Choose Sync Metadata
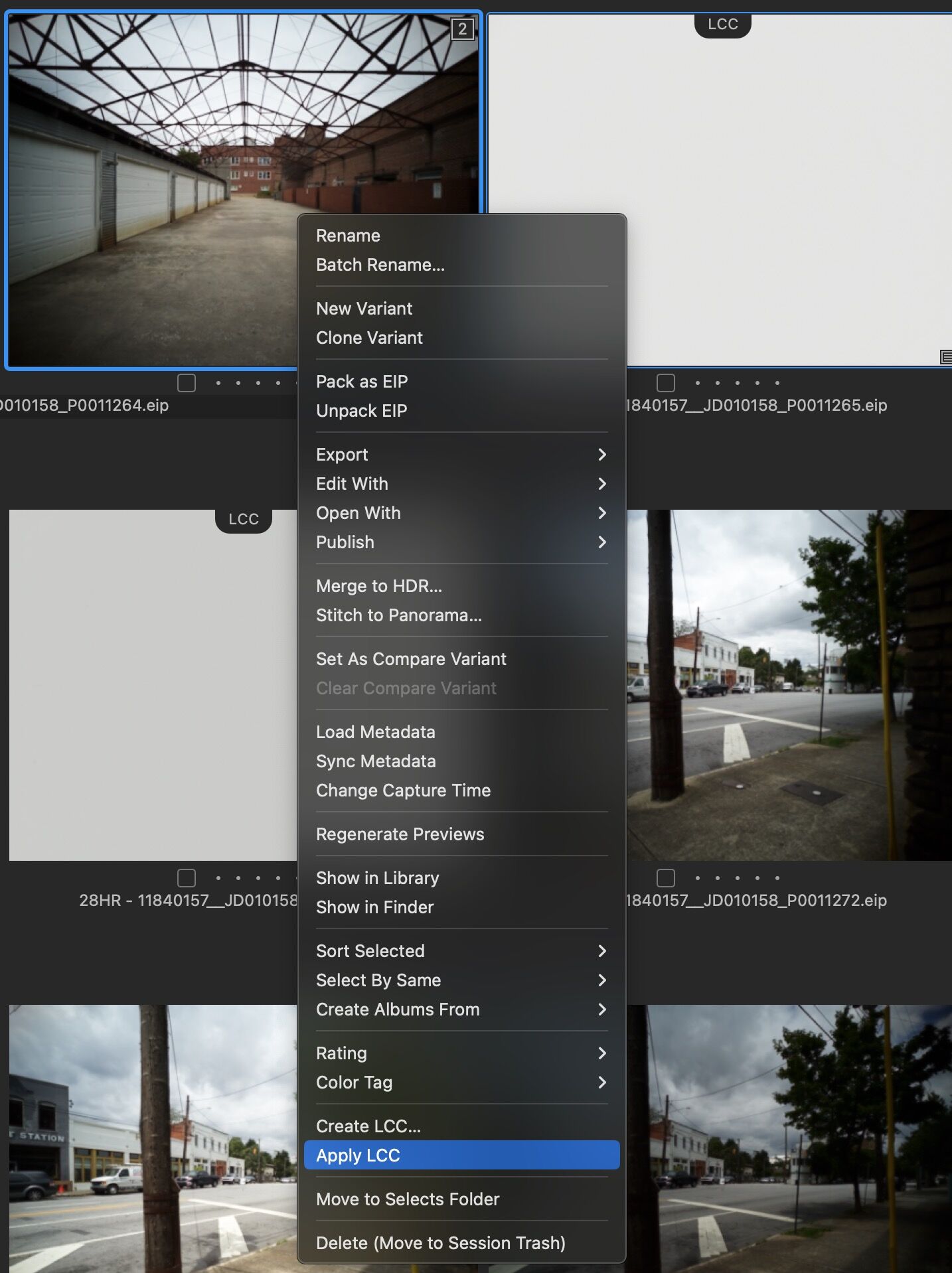The image size is (952, 1273). click(x=462, y=761)
